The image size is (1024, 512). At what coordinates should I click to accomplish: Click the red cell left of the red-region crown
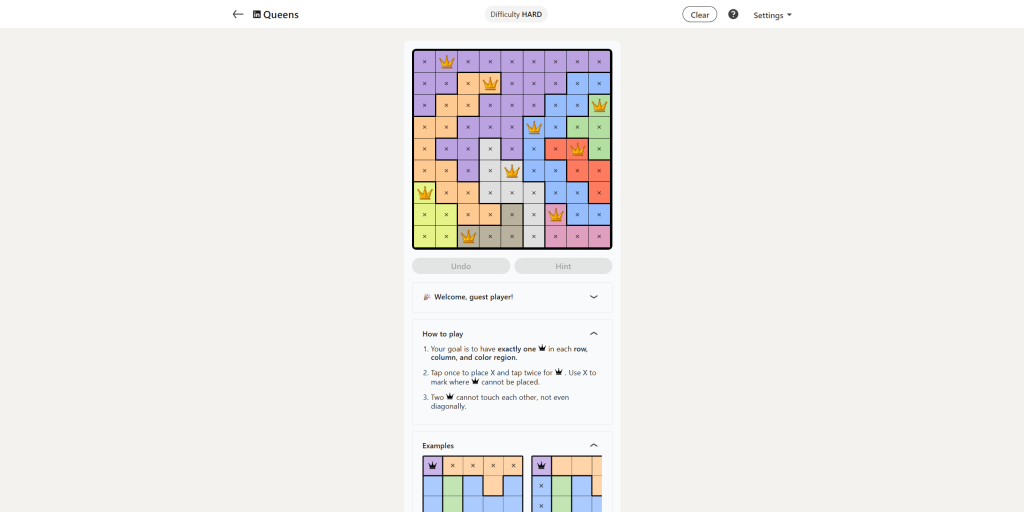click(556, 149)
